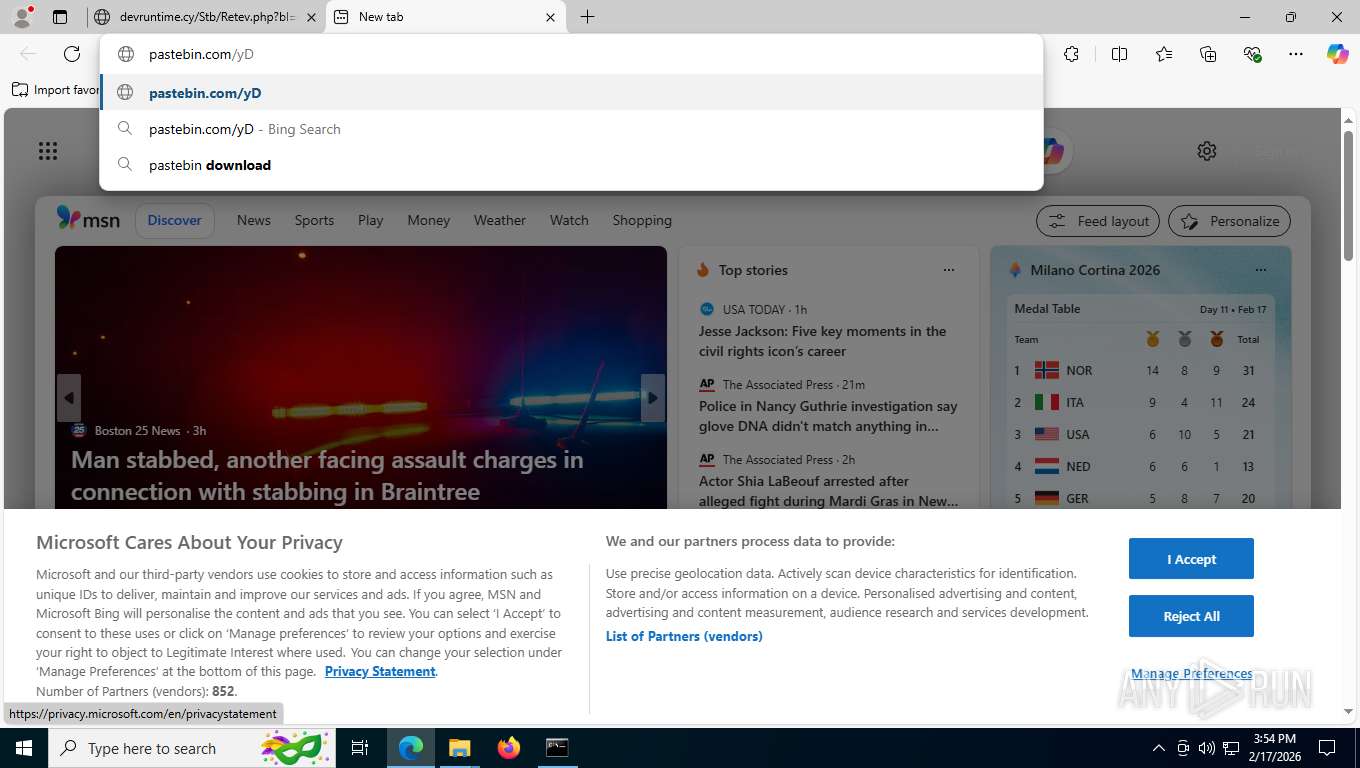
Task: Read Nancy Guthrie investigation story
Action: click(x=828, y=416)
